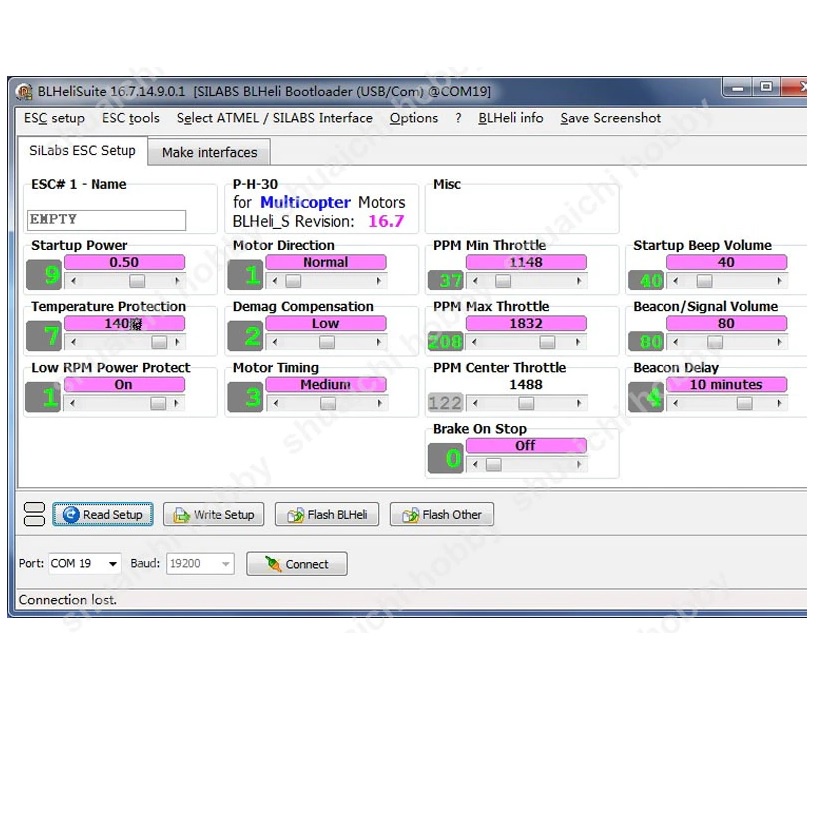The image size is (817, 817).
Task: Click right arrow of Motor Direction slider
Action: (x=379, y=281)
